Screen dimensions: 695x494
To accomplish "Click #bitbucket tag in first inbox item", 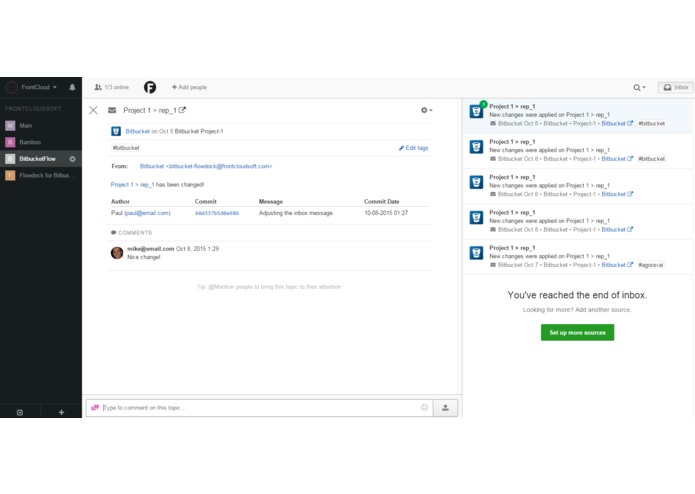I will click(x=652, y=123).
